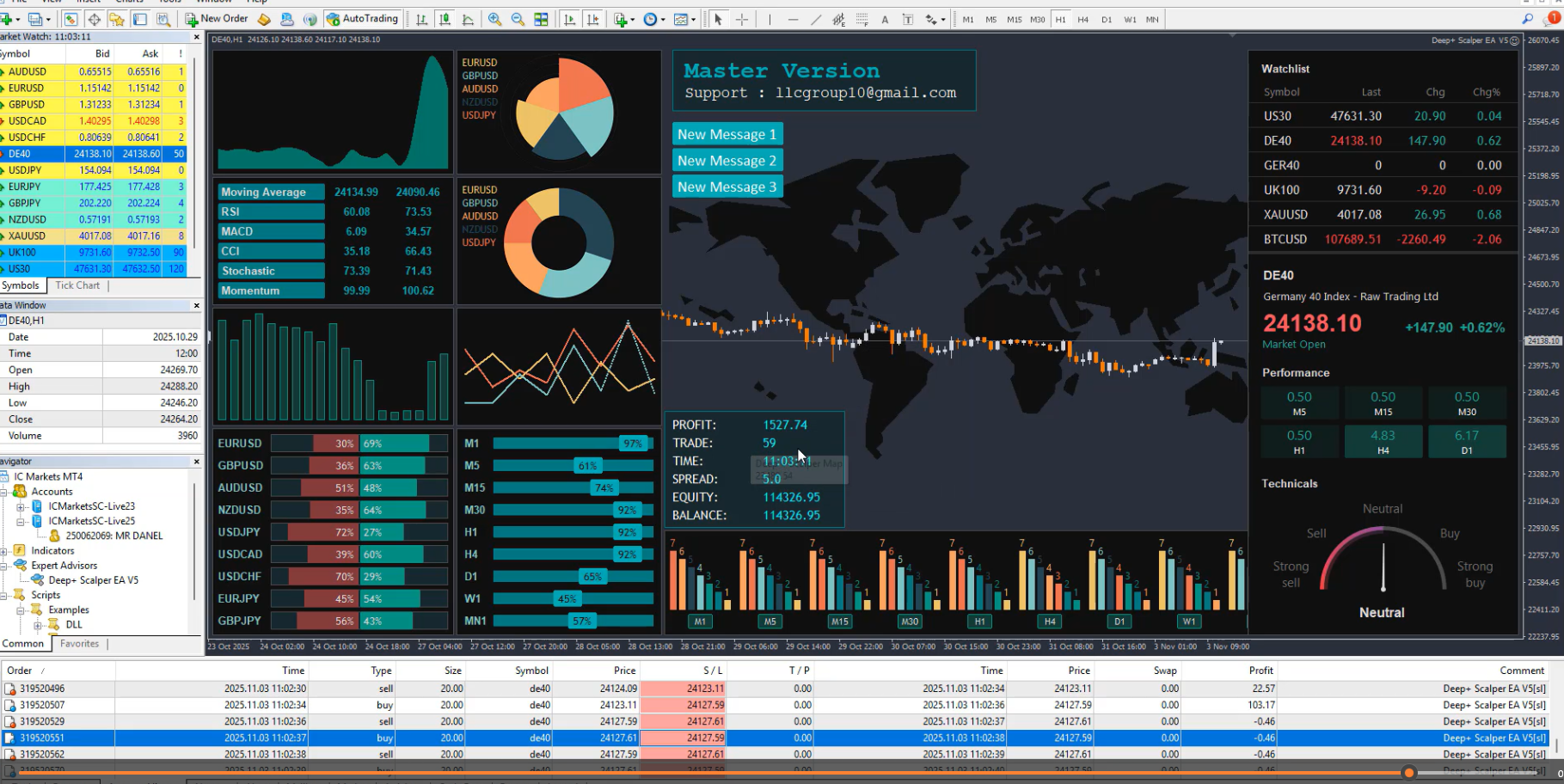Image resolution: width=1564 pixels, height=784 pixels.
Task: Select Deep+ Scalper EA V5 in Navigator
Action: (93, 580)
